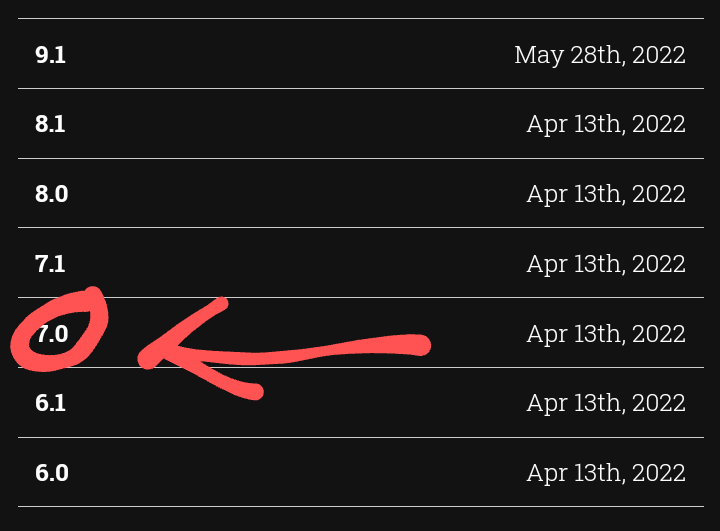Open version 7.1 entry

pos(50,264)
